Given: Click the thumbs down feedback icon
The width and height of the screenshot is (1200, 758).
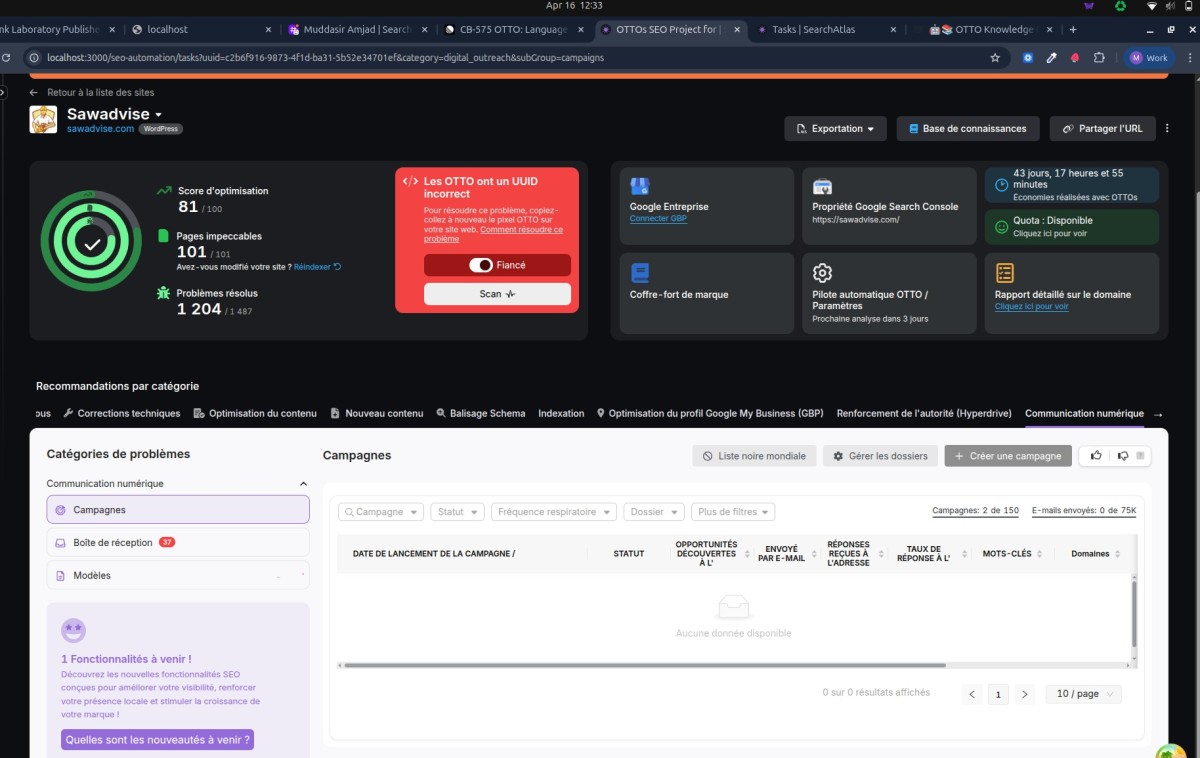Looking at the screenshot, I should [x=1123, y=456].
